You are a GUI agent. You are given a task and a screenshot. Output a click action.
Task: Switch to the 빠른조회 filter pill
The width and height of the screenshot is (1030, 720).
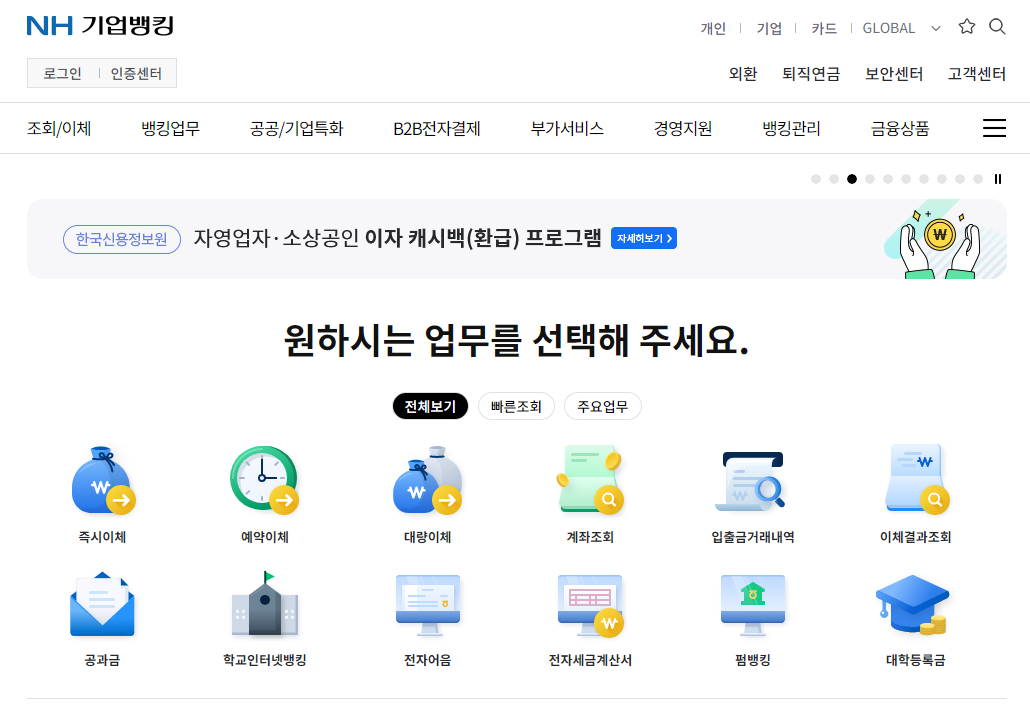516,406
